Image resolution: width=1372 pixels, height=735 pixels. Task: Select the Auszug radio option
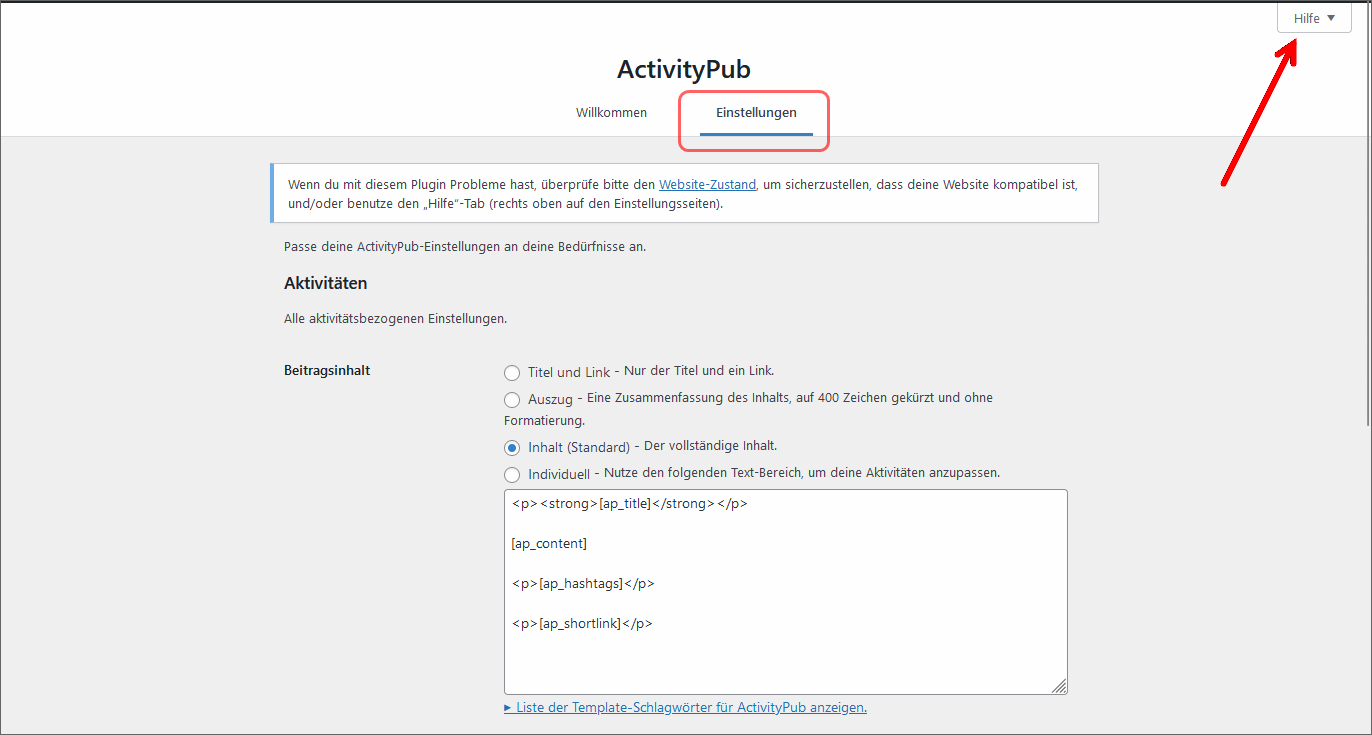[x=512, y=399]
